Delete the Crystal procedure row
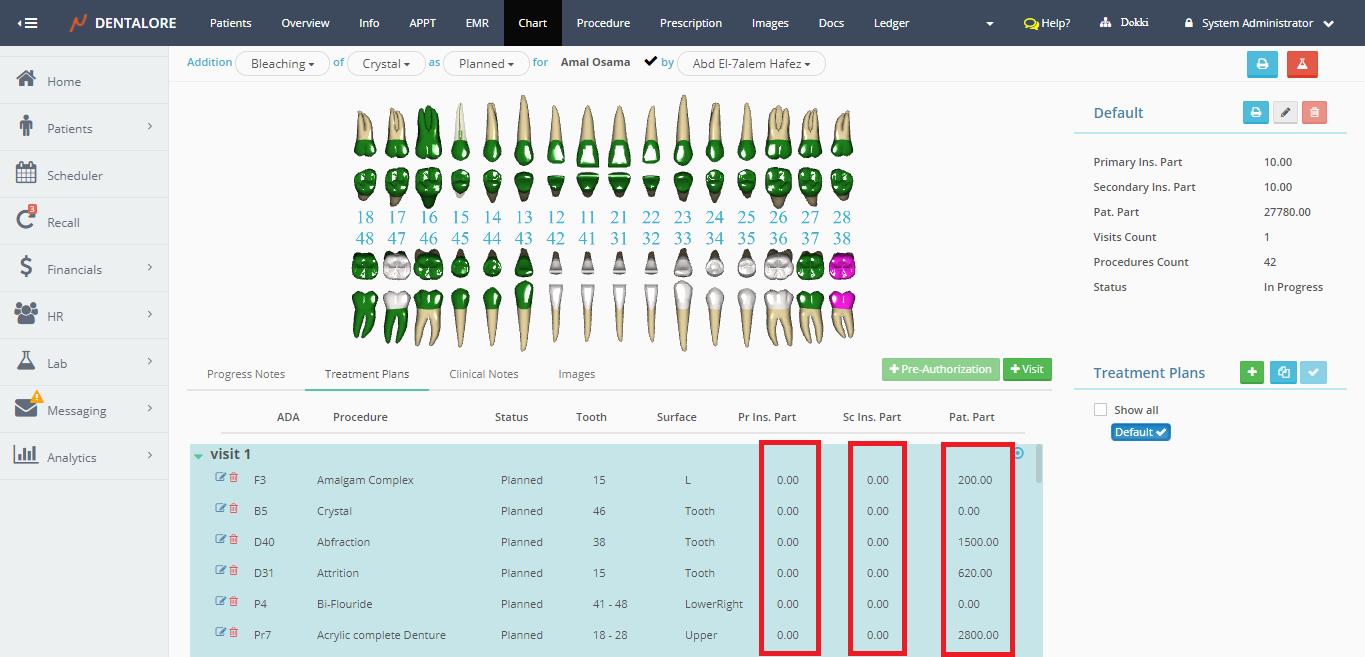 coord(234,509)
